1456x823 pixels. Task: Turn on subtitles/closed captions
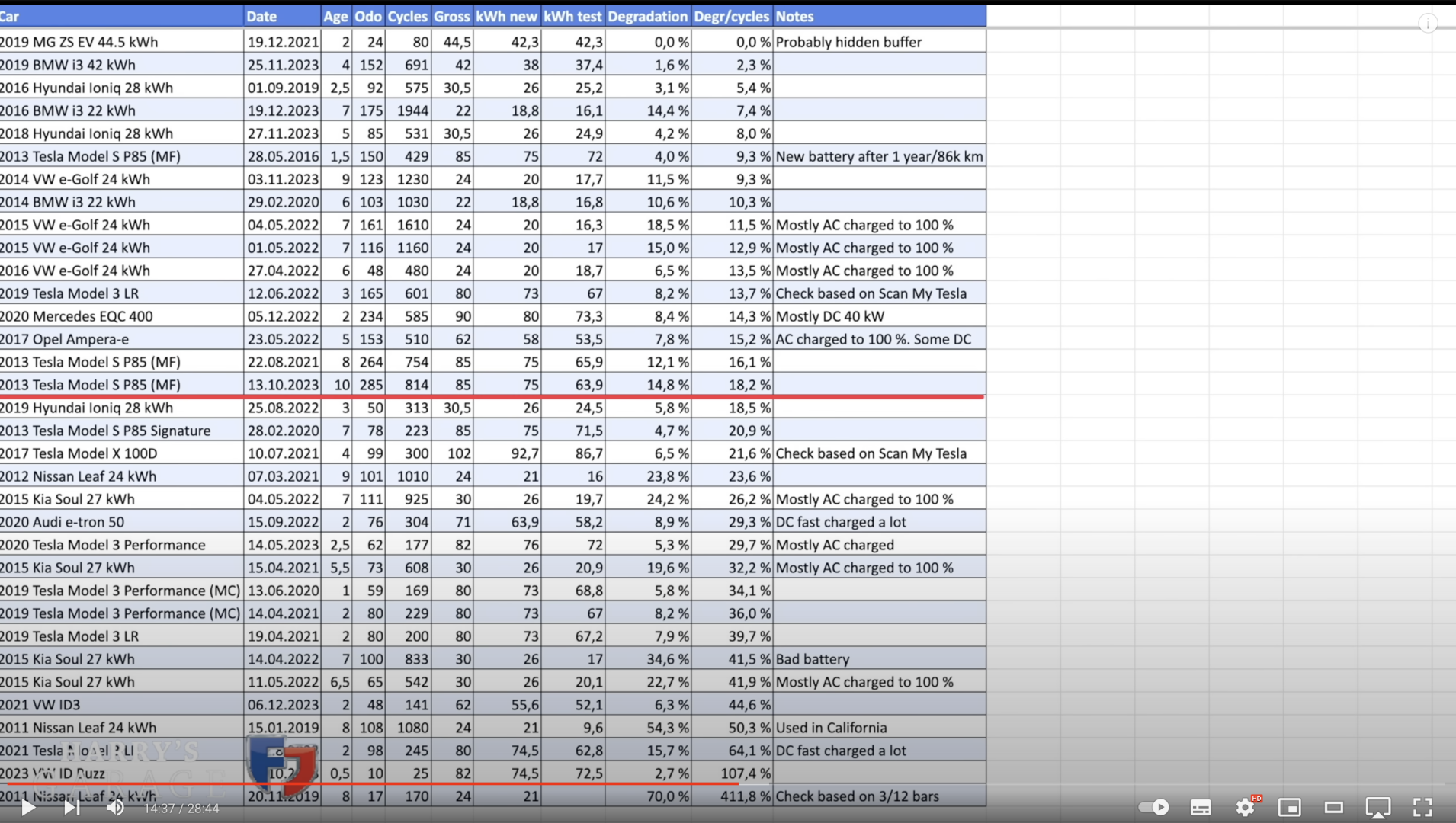tap(1201, 807)
